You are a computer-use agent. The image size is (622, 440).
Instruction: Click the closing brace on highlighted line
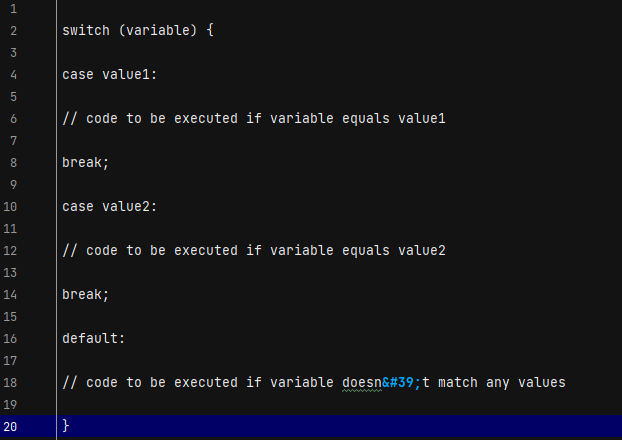(66, 427)
